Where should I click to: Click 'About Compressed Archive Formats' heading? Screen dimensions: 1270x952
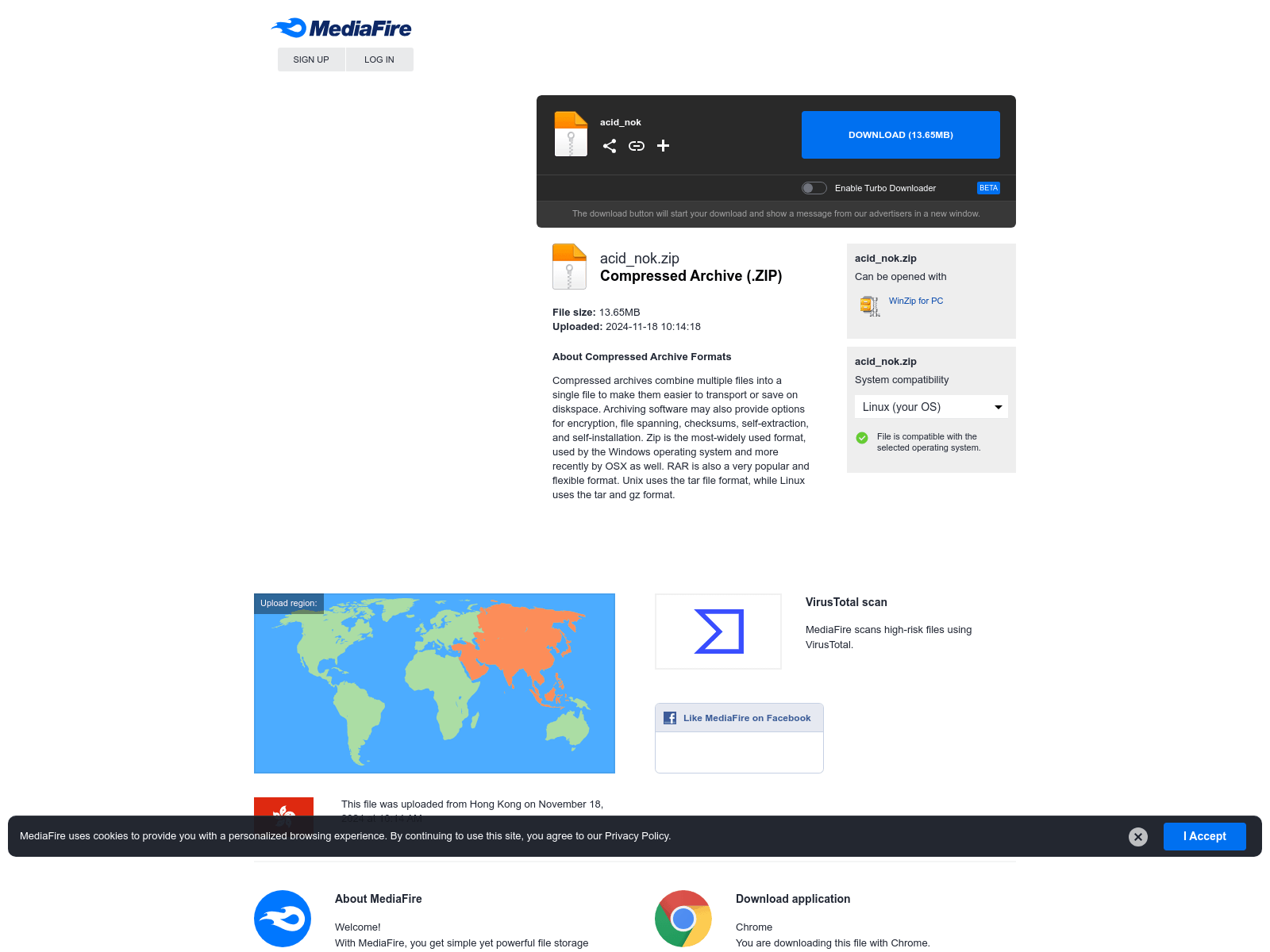[642, 357]
